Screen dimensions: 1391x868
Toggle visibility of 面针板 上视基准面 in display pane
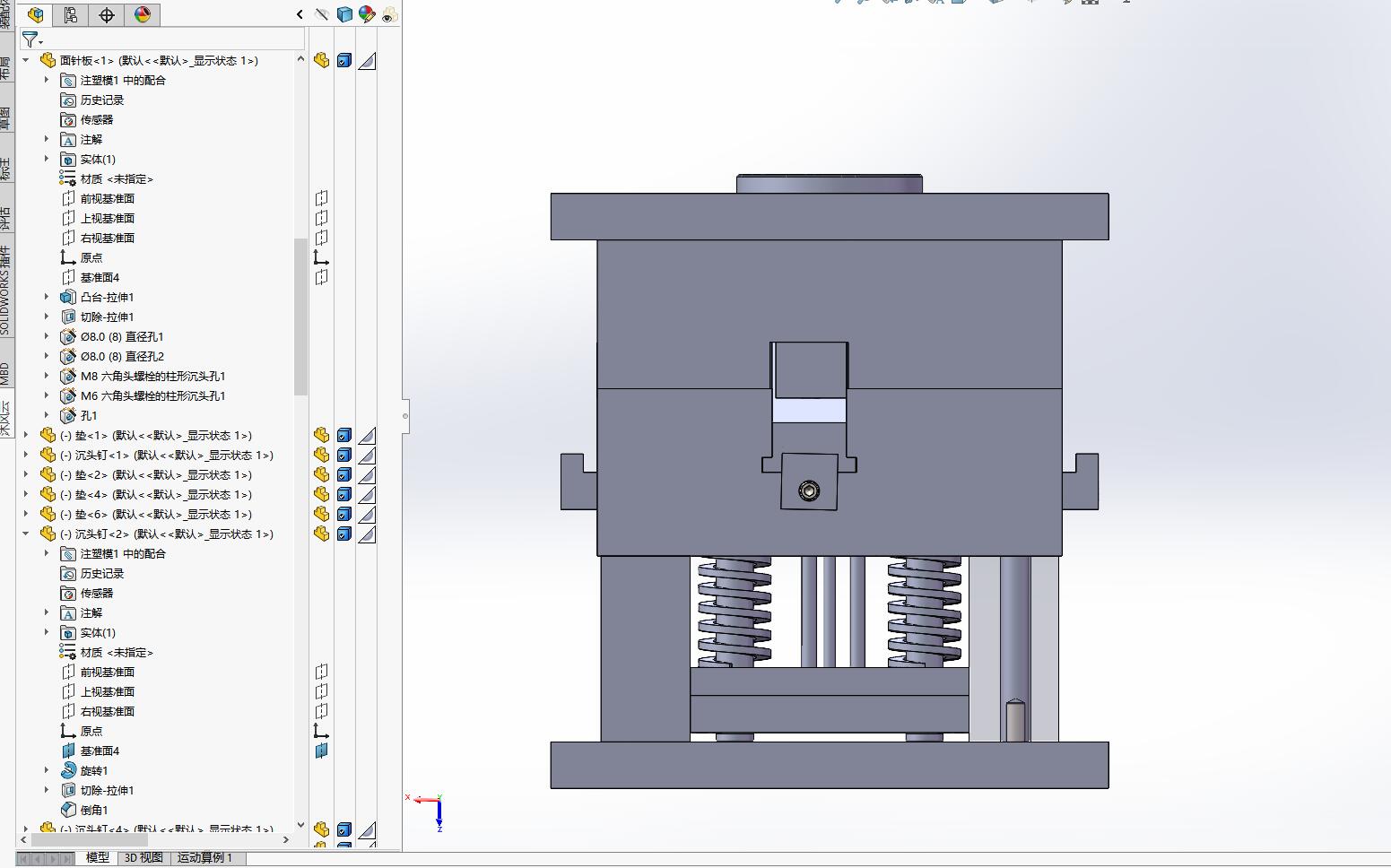[321, 218]
